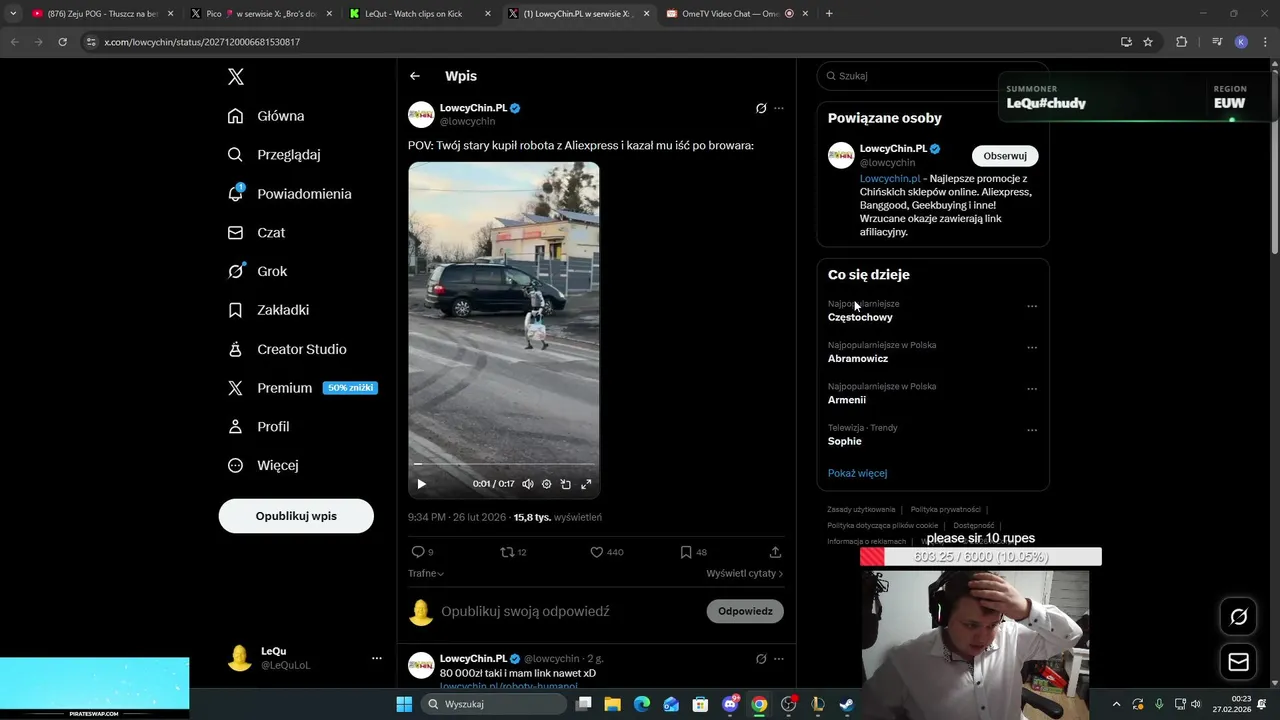Mute video volume icon
The width and height of the screenshot is (1280, 720).
coord(527,484)
